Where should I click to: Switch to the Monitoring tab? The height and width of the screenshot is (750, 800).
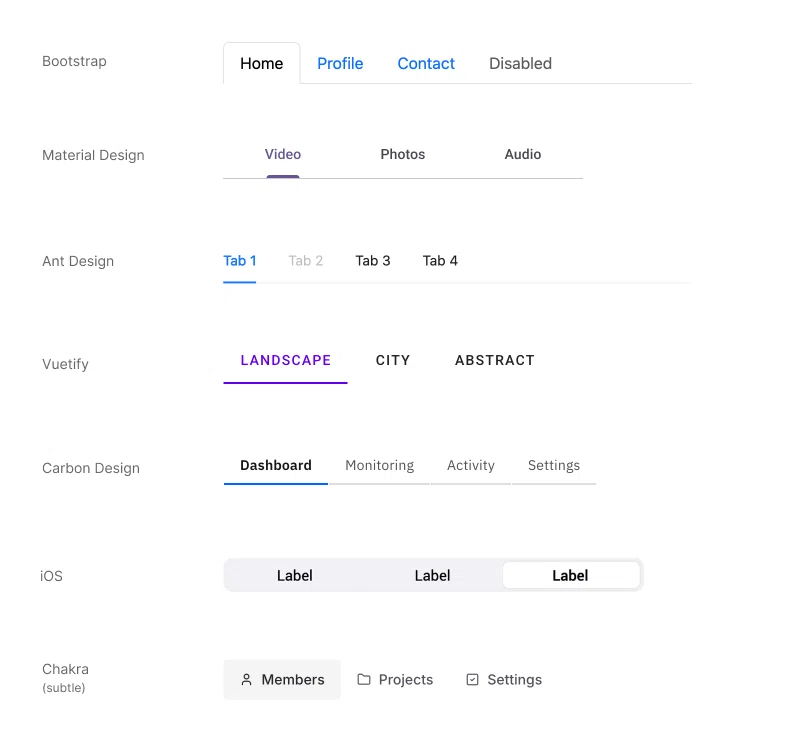coord(380,465)
